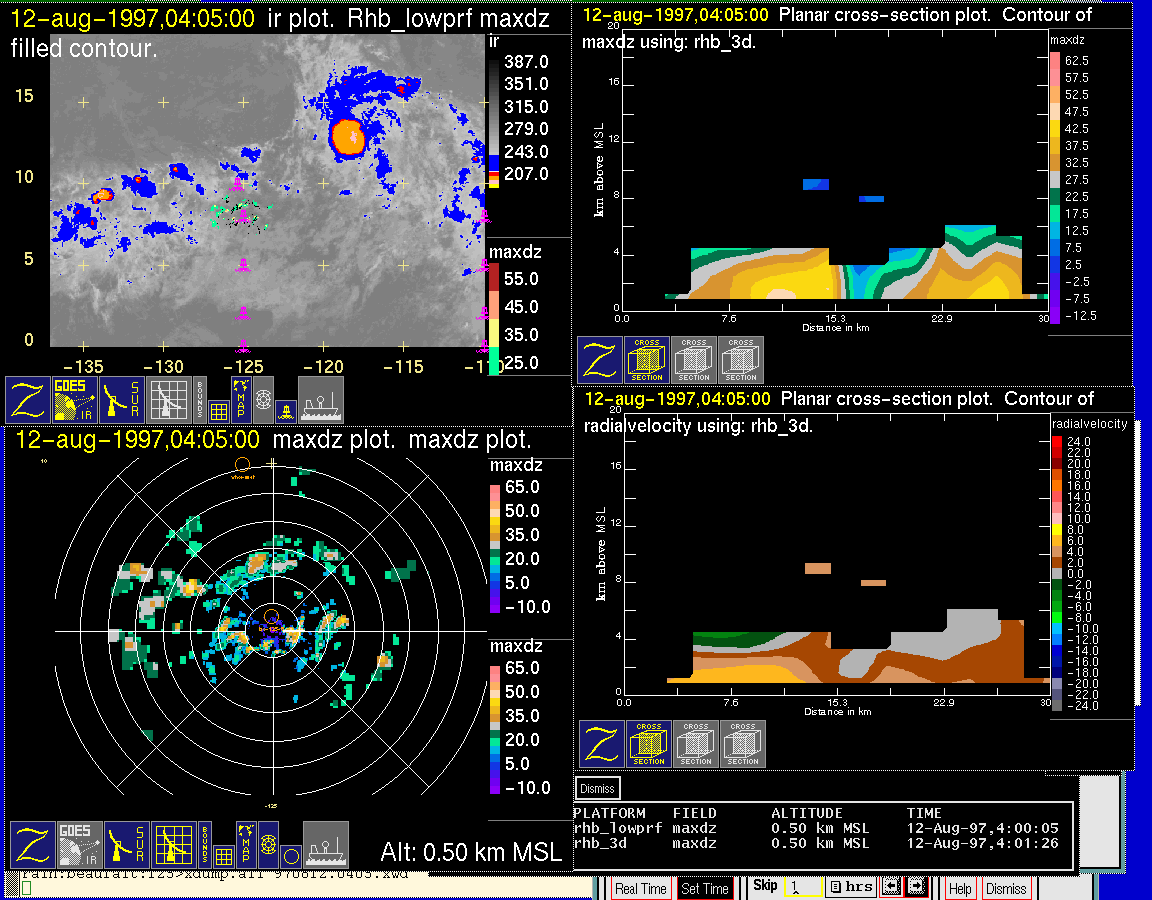Screen dimensions: 1152x900
Task: Enable Real Time mode
Action: pos(640,888)
